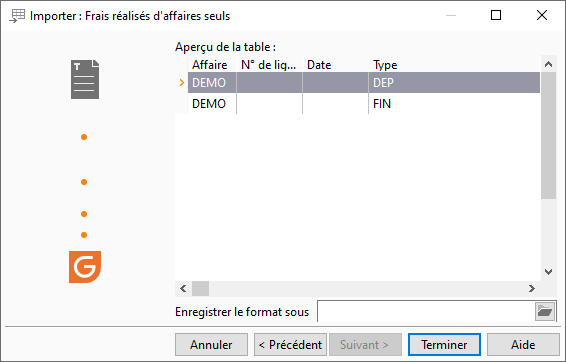Go back with the Précédent button
The height and width of the screenshot is (362, 566).
pyautogui.click(x=291, y=345)
